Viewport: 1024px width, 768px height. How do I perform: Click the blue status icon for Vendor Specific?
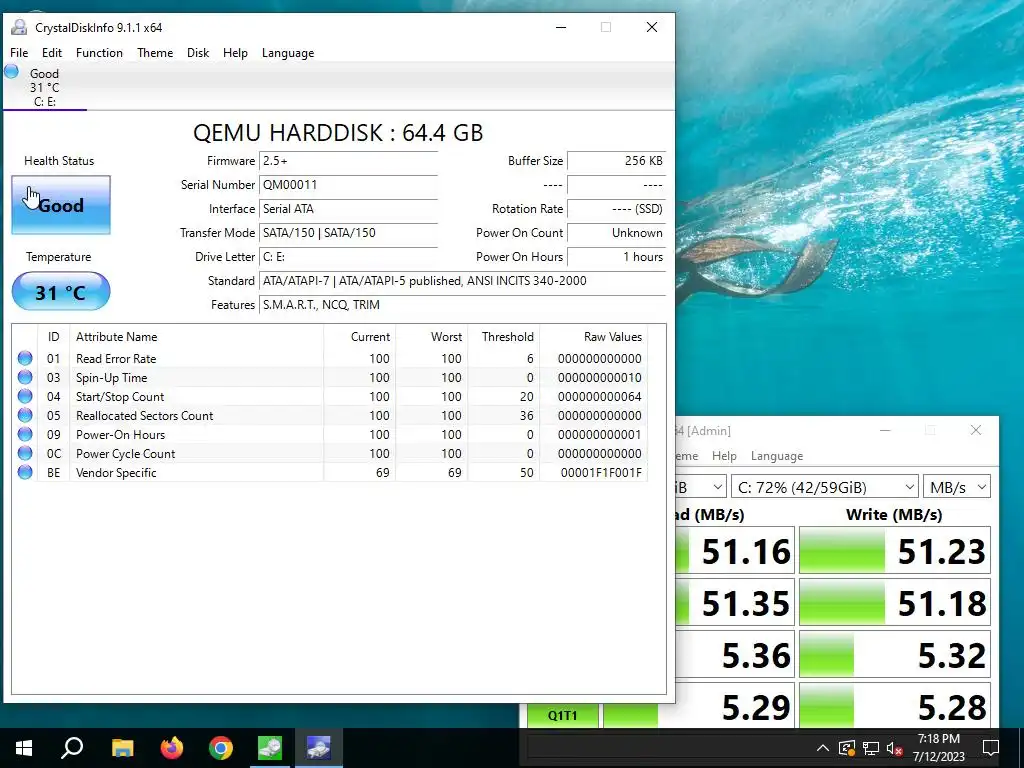[x=25, y=472]
